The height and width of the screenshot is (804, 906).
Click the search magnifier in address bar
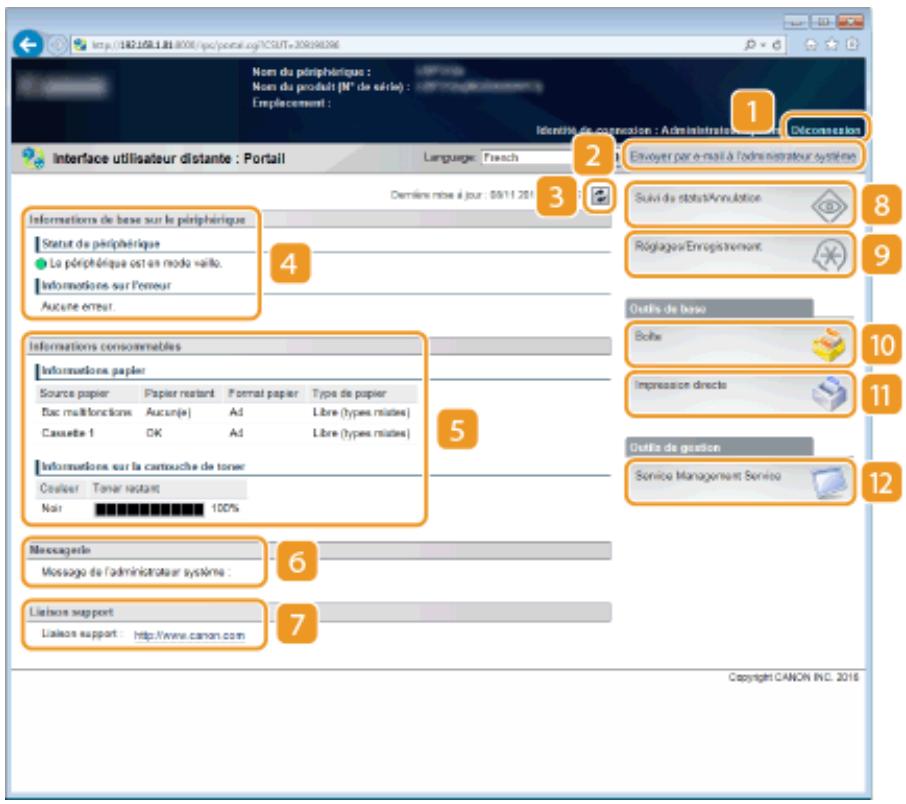(751, 45)
